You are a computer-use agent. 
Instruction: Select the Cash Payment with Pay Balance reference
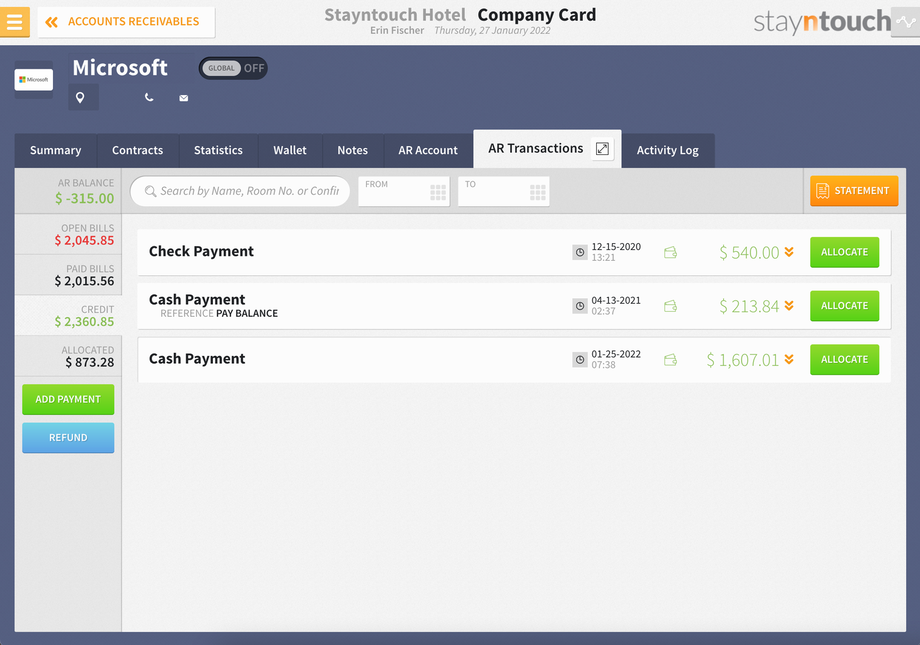coord(197,299)
